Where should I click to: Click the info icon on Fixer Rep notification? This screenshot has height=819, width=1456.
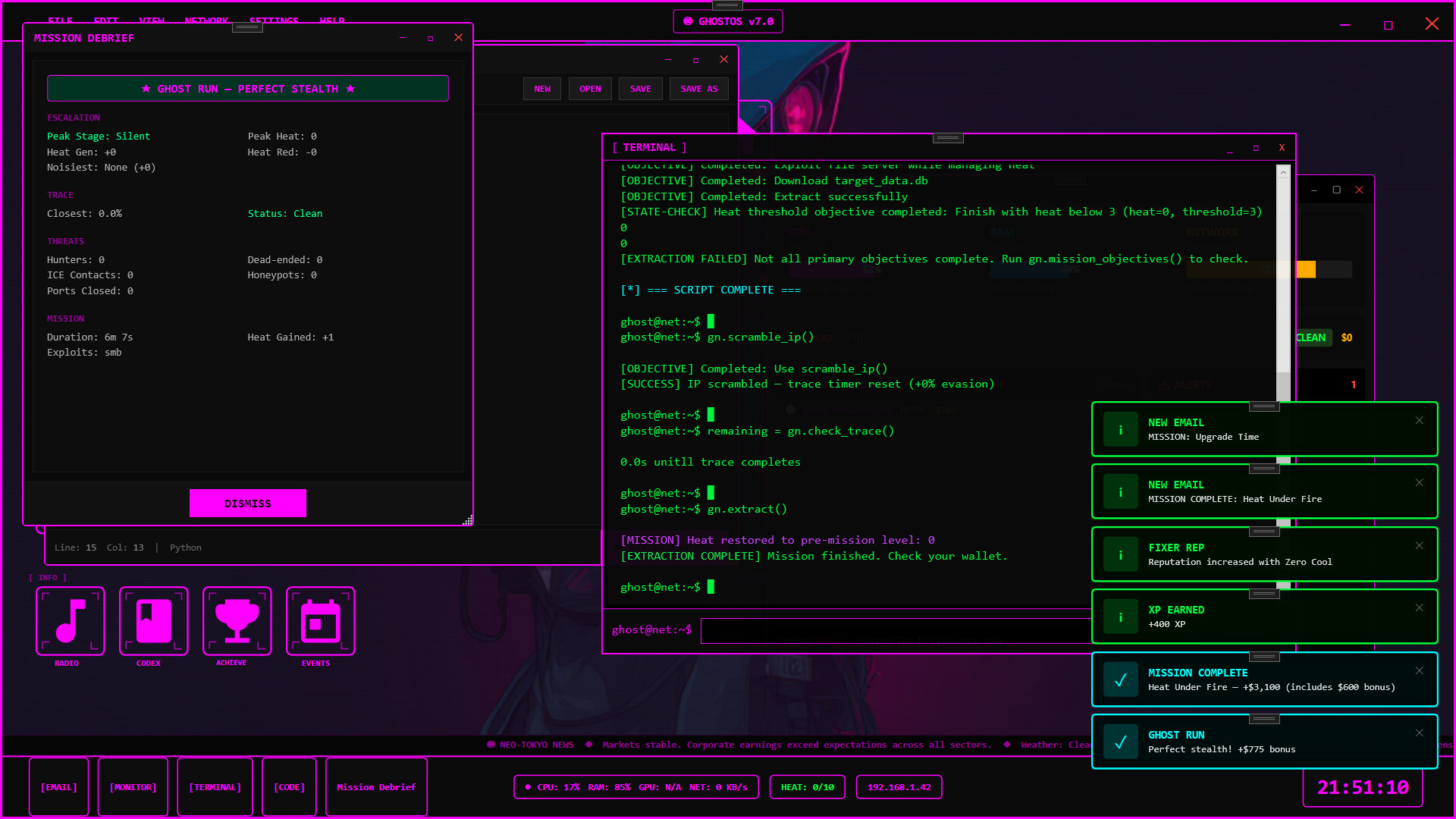[x=1120, y=555]
